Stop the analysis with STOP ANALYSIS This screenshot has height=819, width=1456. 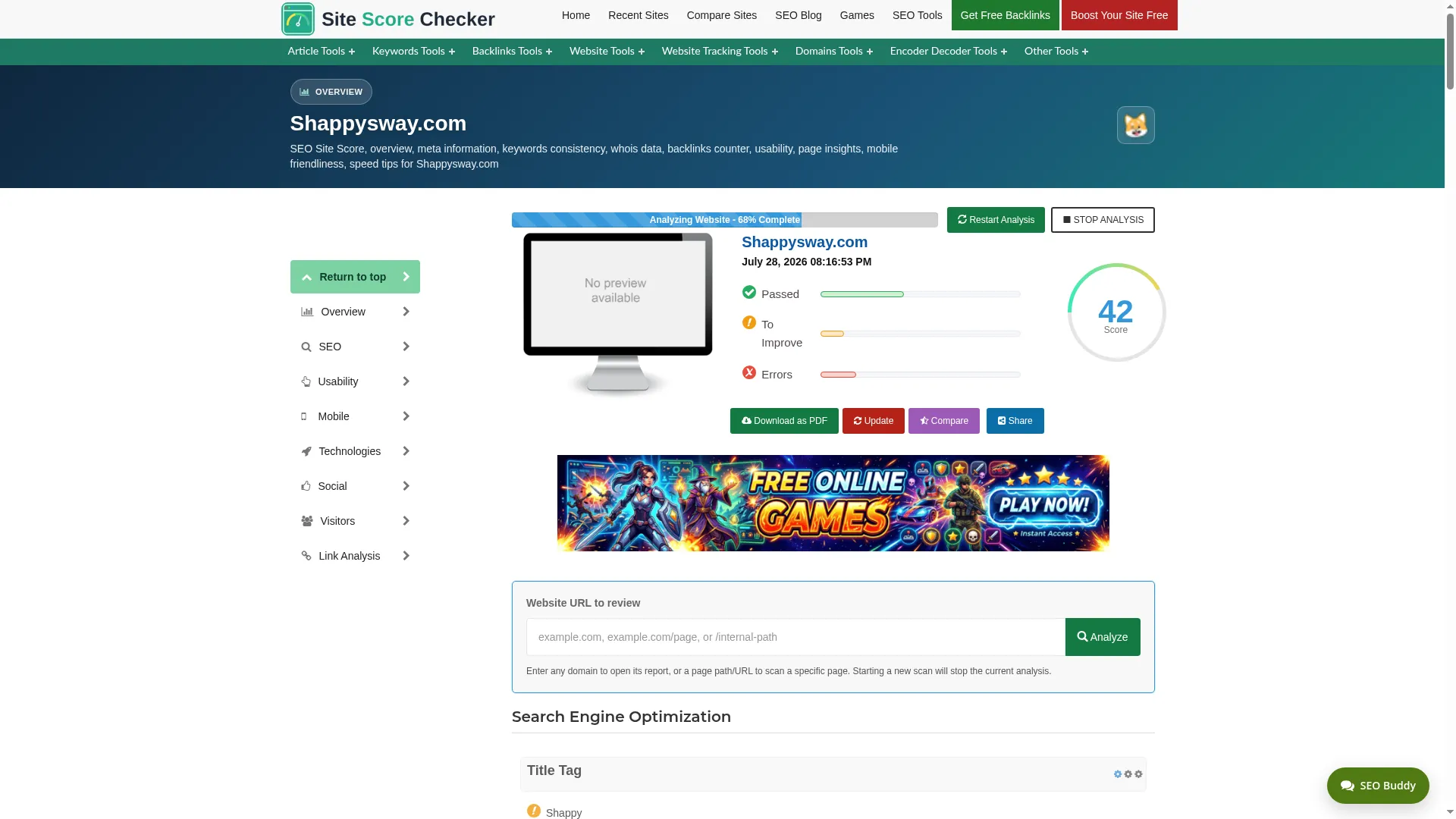click(x=1103, y=220)
